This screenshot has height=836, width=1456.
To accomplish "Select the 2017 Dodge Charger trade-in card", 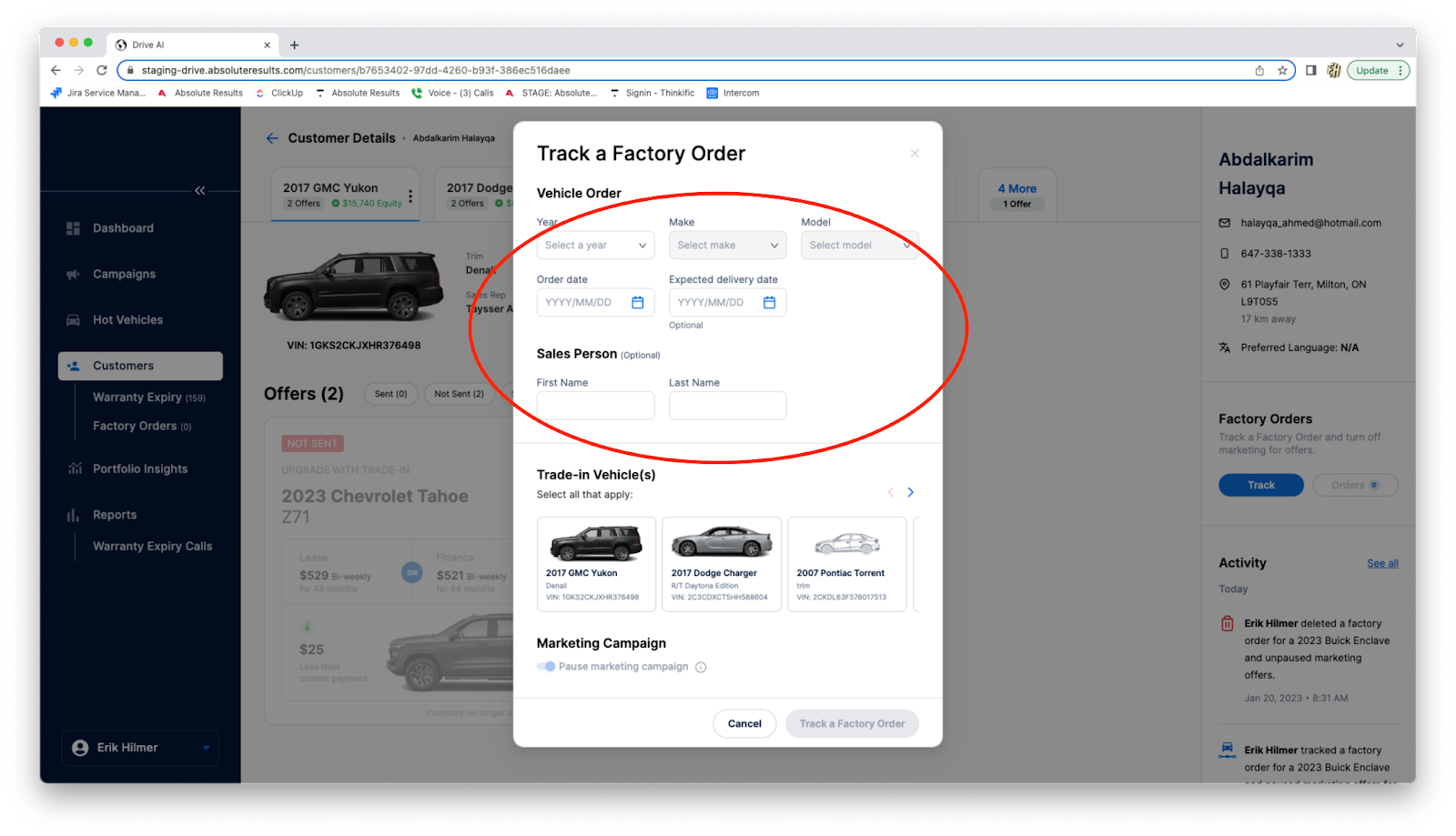I will pyautogui.click(x=721, y=564).
